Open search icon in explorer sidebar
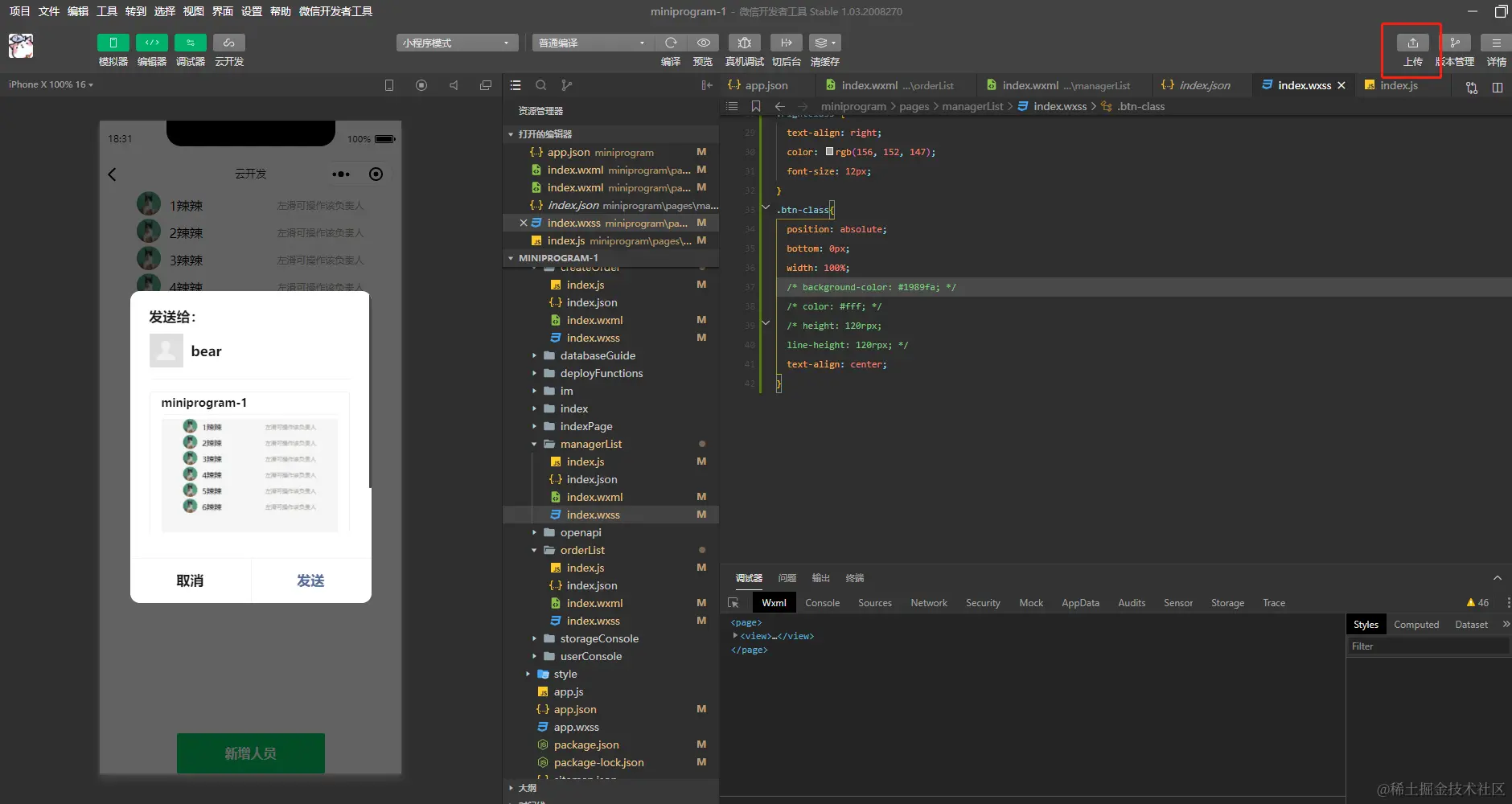Image resolution: width=1512 pixels, height=804 pixels. pos(541,85)
